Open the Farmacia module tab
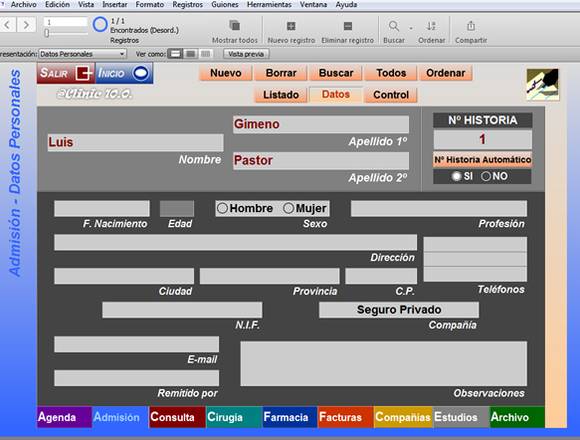The width and height of the screenshot is (580, 440). point(290,417)
